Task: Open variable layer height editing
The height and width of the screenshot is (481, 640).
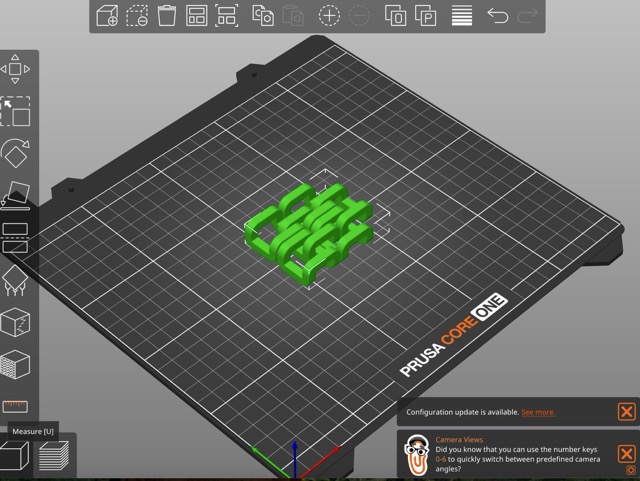Action: click(x=461, y=15)
